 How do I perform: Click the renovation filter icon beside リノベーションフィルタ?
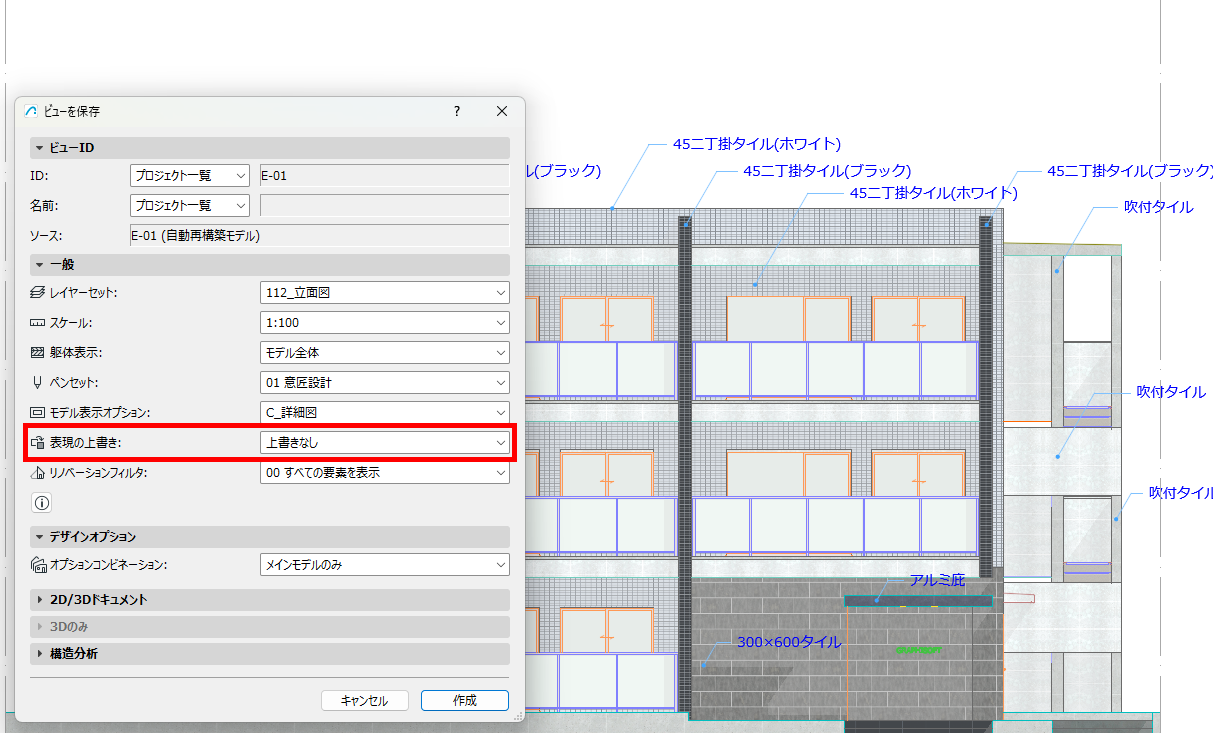38,472
